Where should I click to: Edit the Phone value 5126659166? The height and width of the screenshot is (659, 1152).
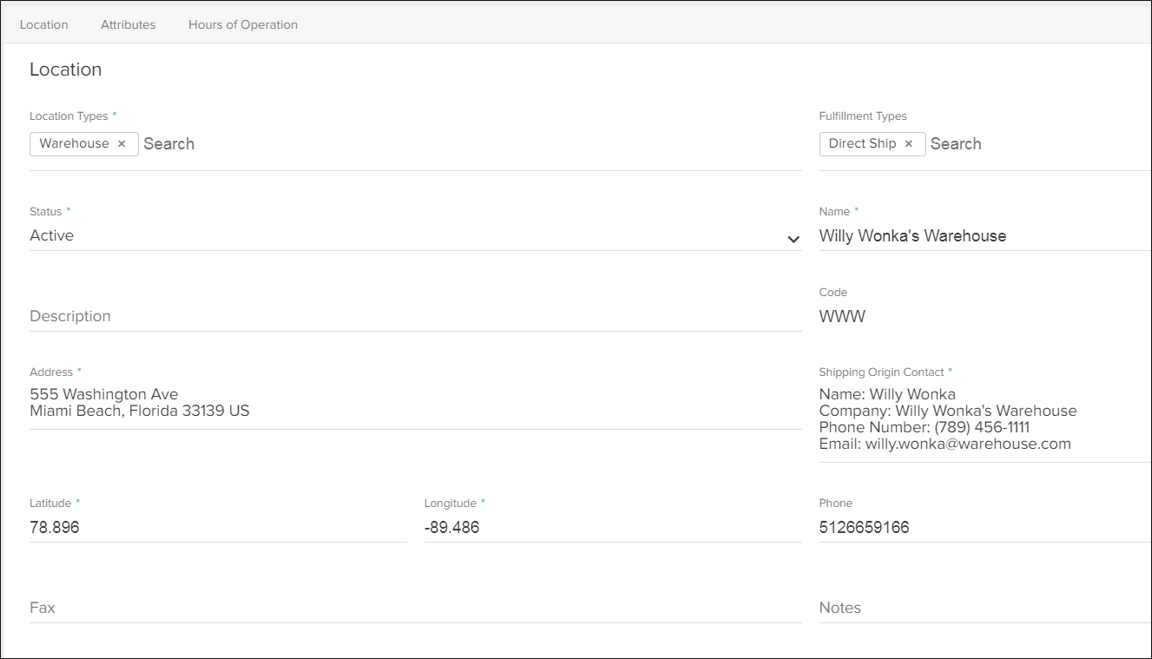pyautogui.click(x=984, y=527)
